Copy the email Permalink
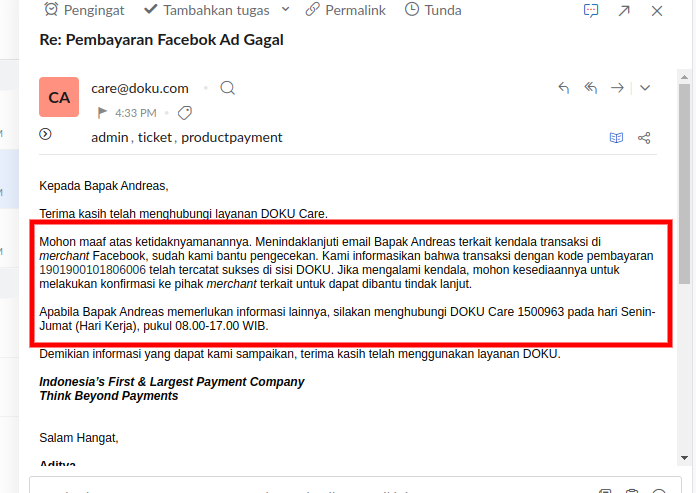696x493 pixels. [x=346, y=10]
